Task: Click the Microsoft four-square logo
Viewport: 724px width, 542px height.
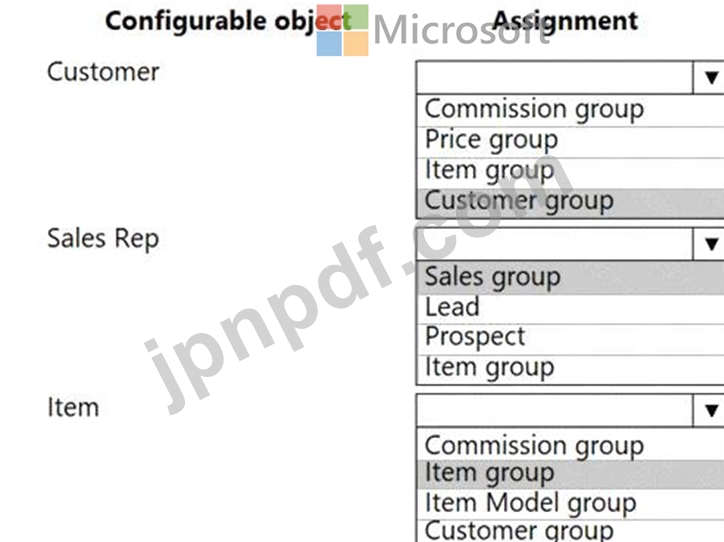Action: (342, 31)
